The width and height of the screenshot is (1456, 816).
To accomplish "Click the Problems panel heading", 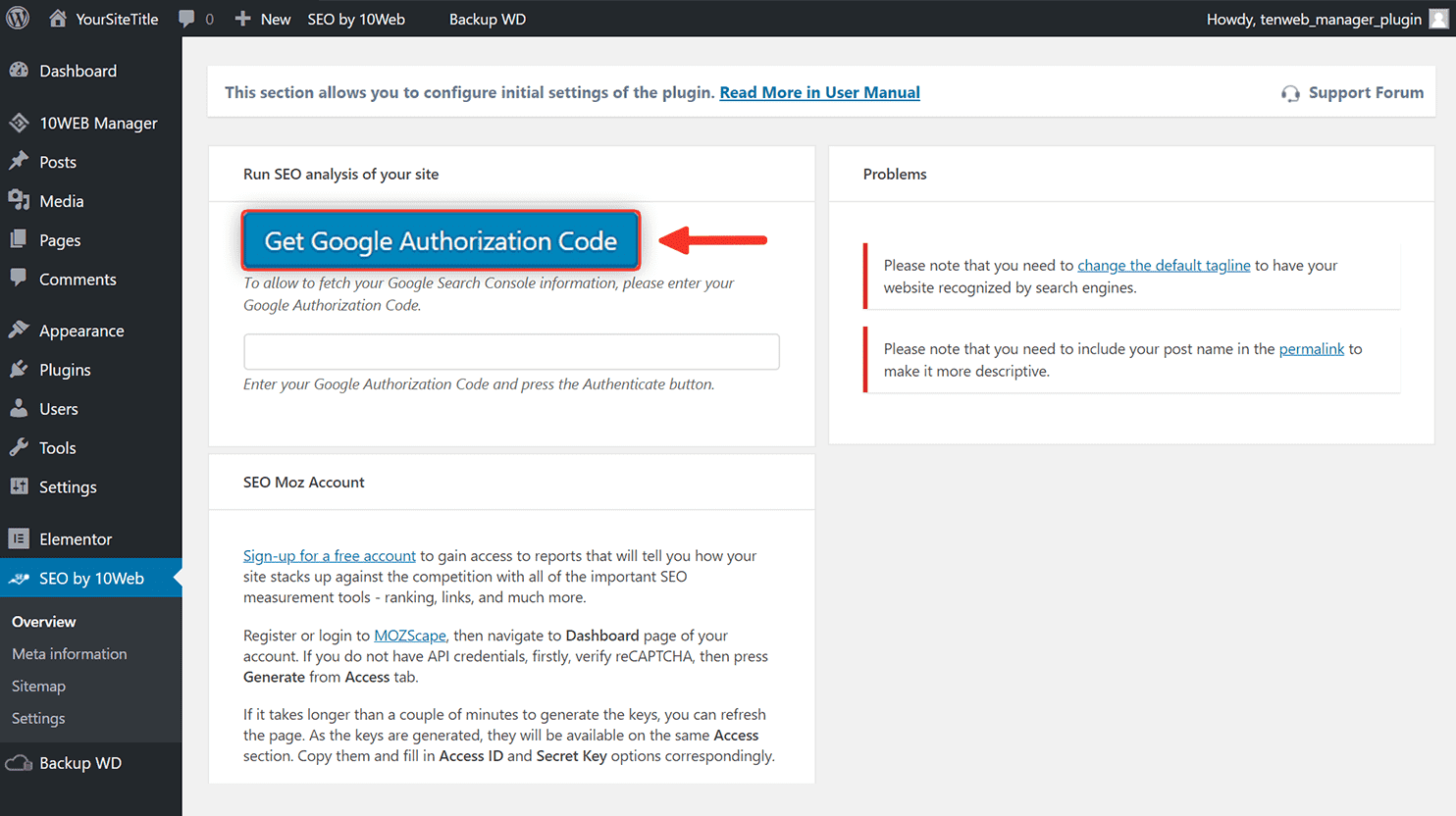I will (x=895, y=174).
